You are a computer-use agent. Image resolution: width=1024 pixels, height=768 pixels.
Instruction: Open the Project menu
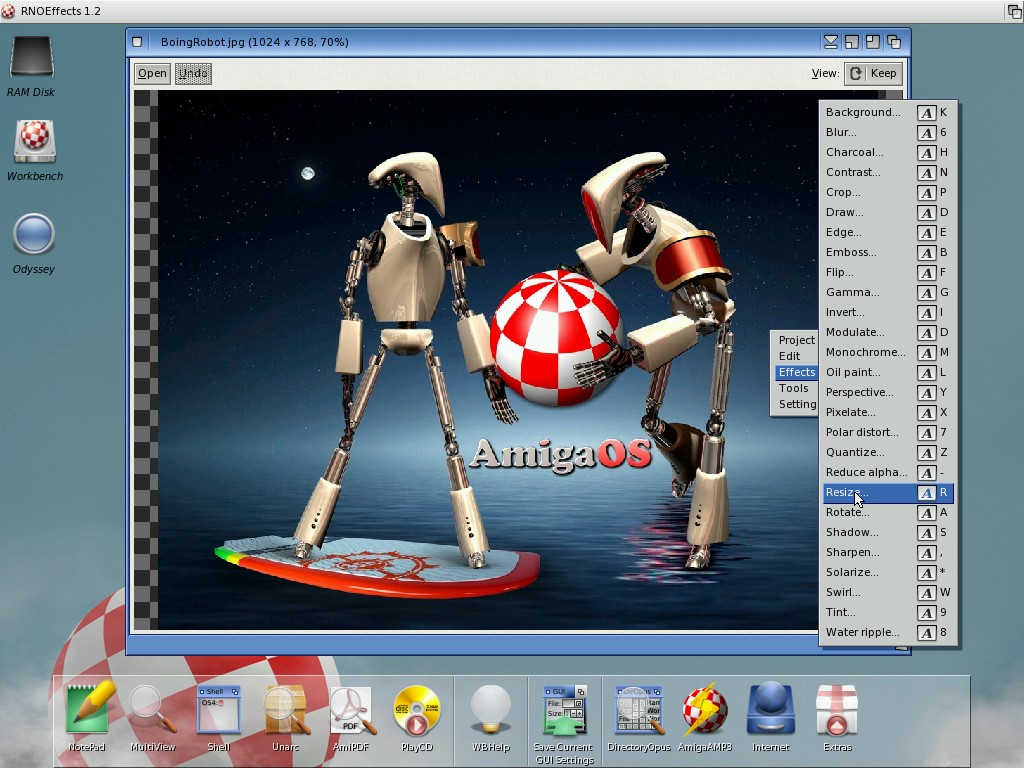[x=796, y=340]
